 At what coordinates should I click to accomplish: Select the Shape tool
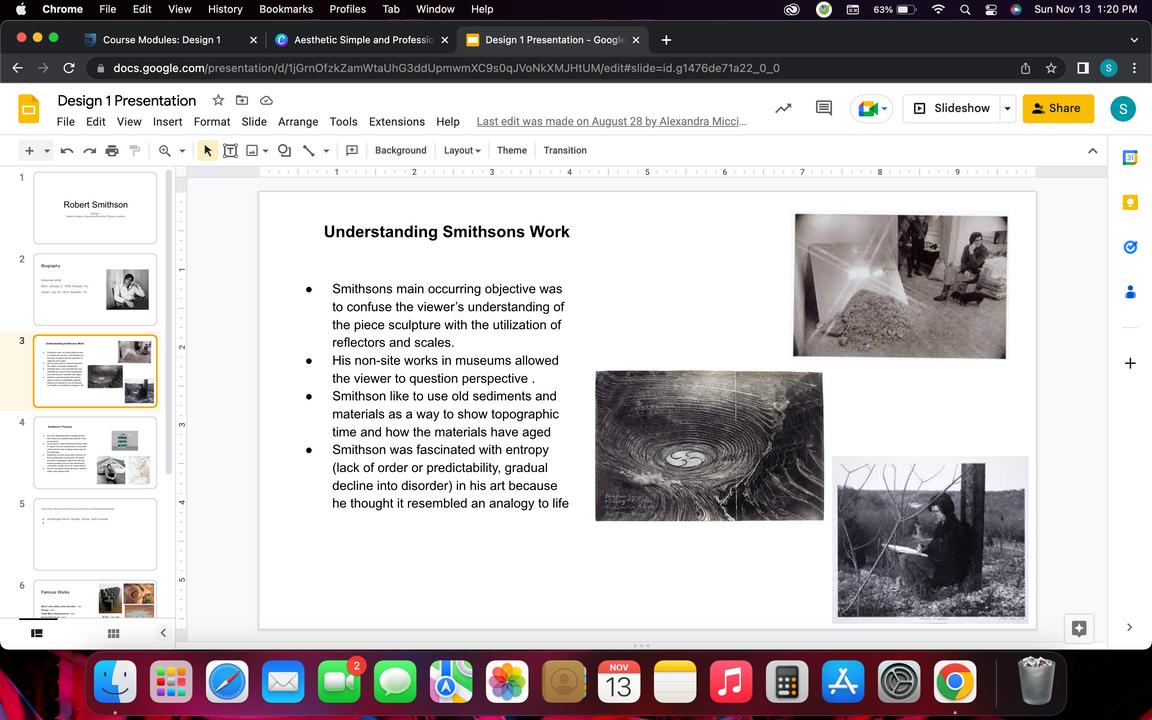click(x=284, y=151)
